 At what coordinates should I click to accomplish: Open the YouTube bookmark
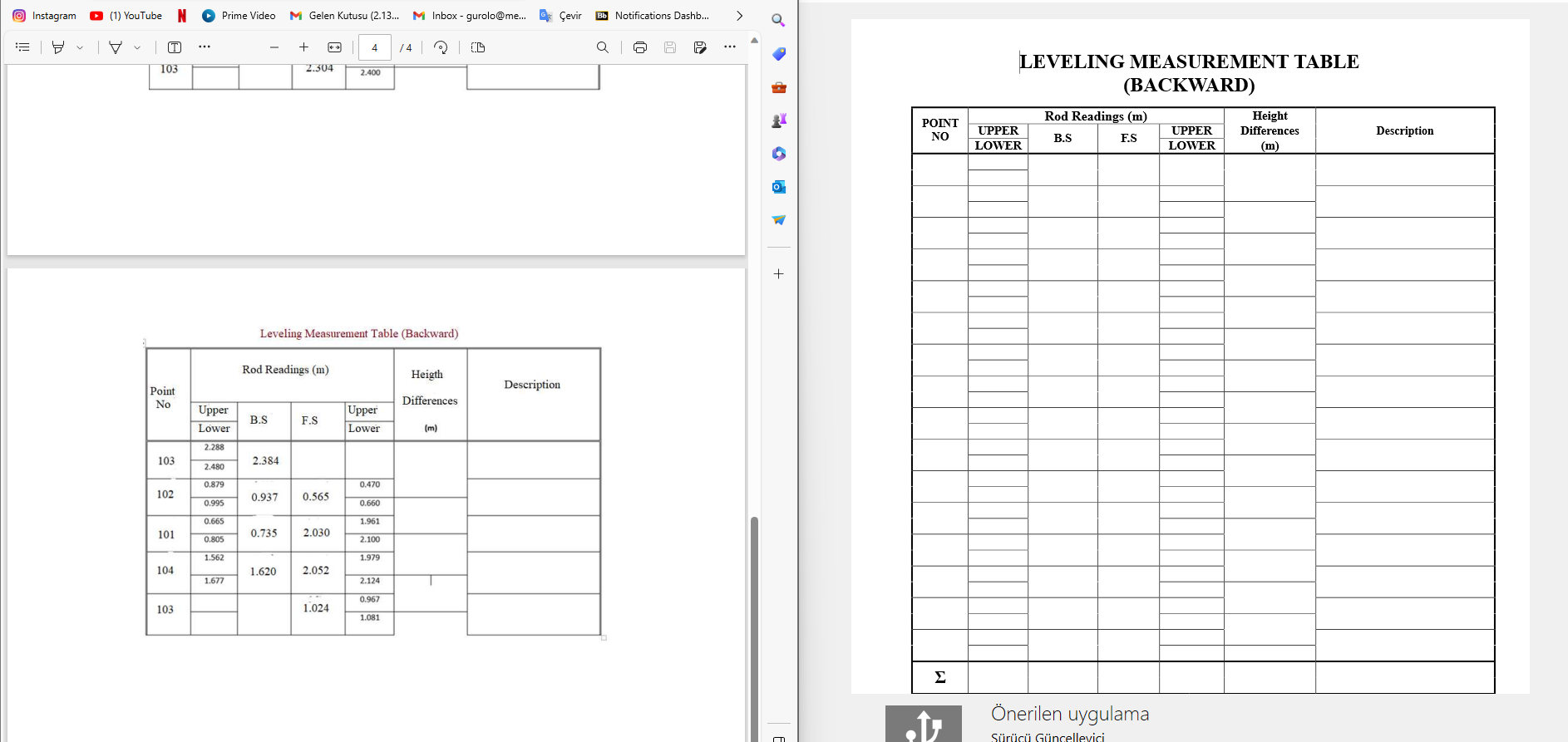[x=126, y=16]
